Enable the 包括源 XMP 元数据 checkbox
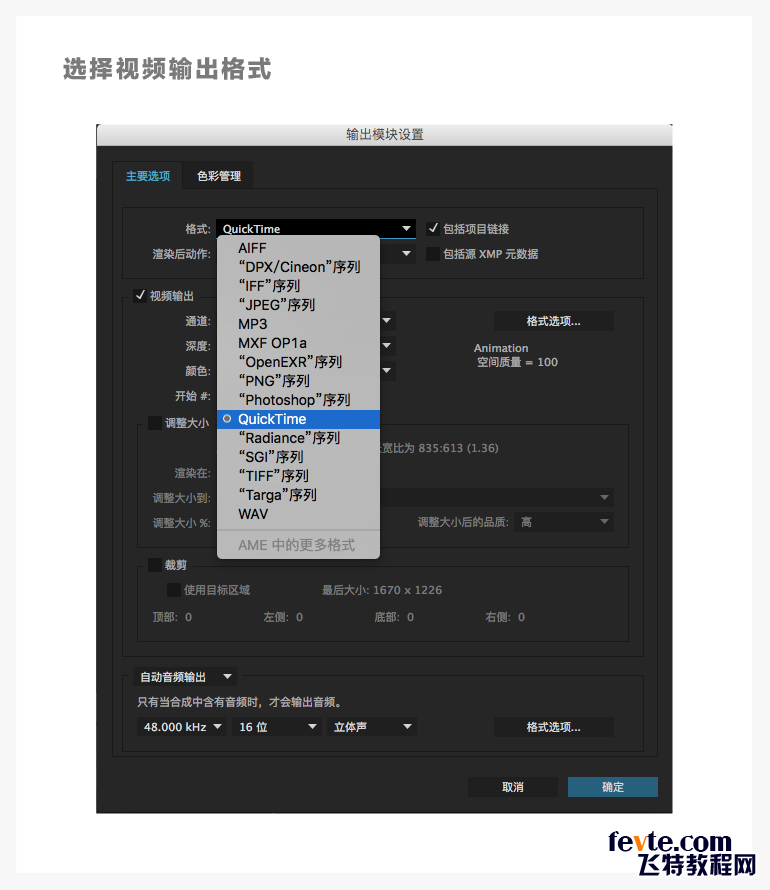770x890 pixels. tap(433, 254)
